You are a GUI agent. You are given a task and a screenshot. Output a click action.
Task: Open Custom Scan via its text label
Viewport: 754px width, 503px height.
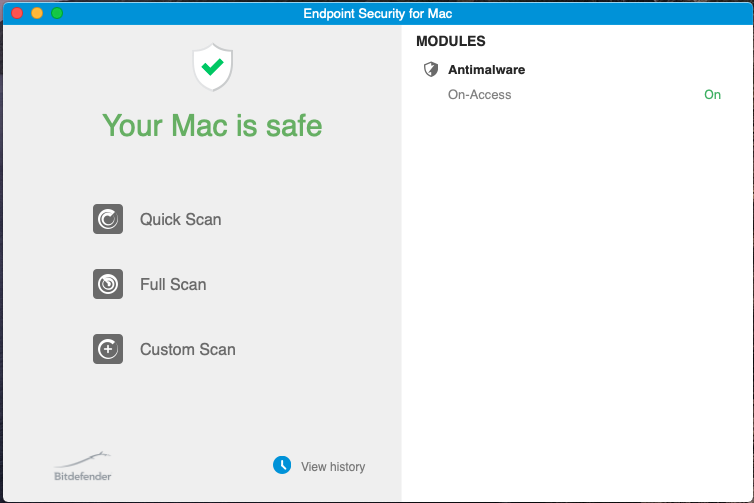pyautogui.click(x=188, y=349)
